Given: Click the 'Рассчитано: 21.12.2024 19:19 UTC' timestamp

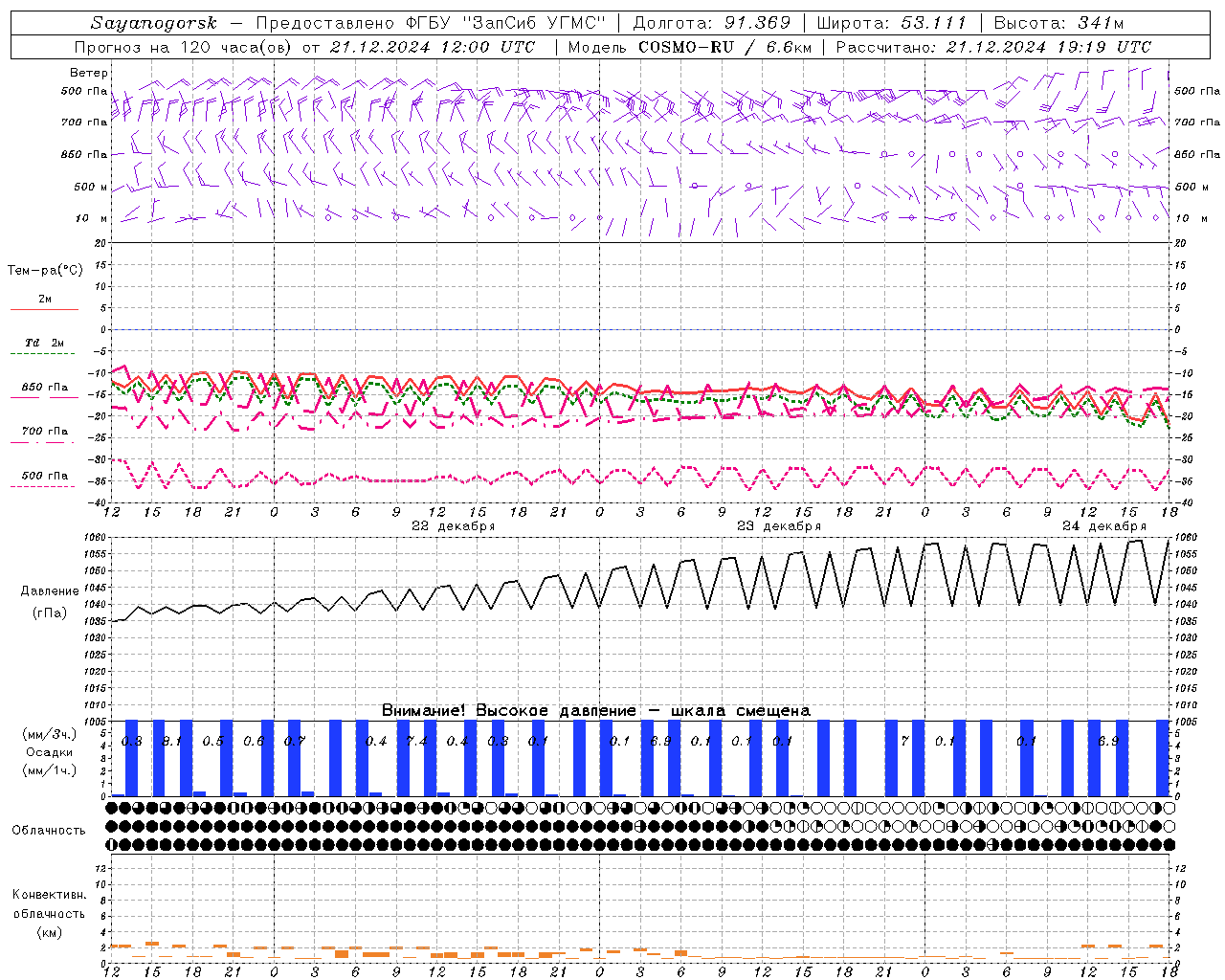Looking at the screenshot, I should pyautogui.click(x=993, y=47).
